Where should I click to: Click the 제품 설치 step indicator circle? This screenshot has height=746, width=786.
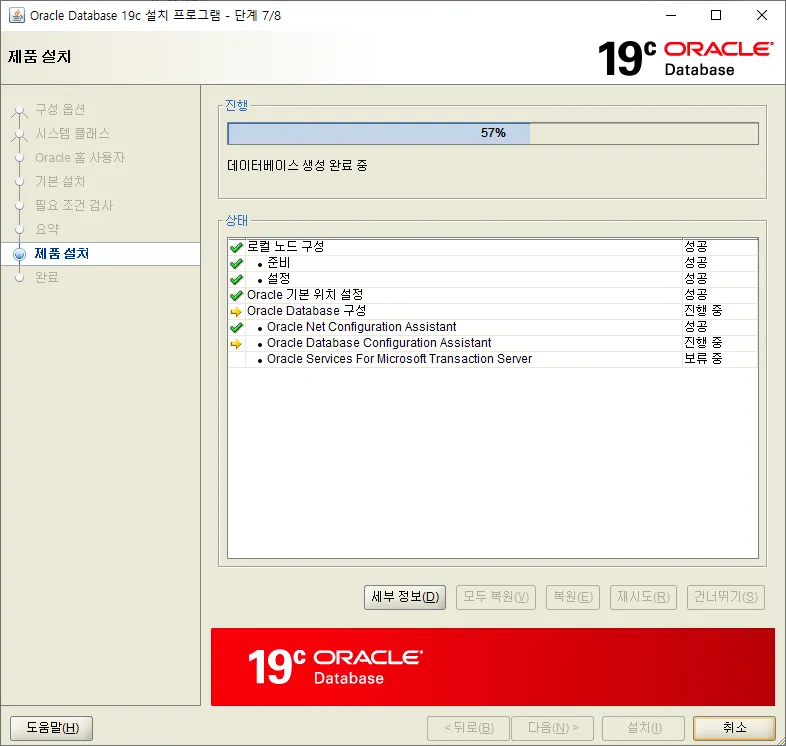[19, 254]
